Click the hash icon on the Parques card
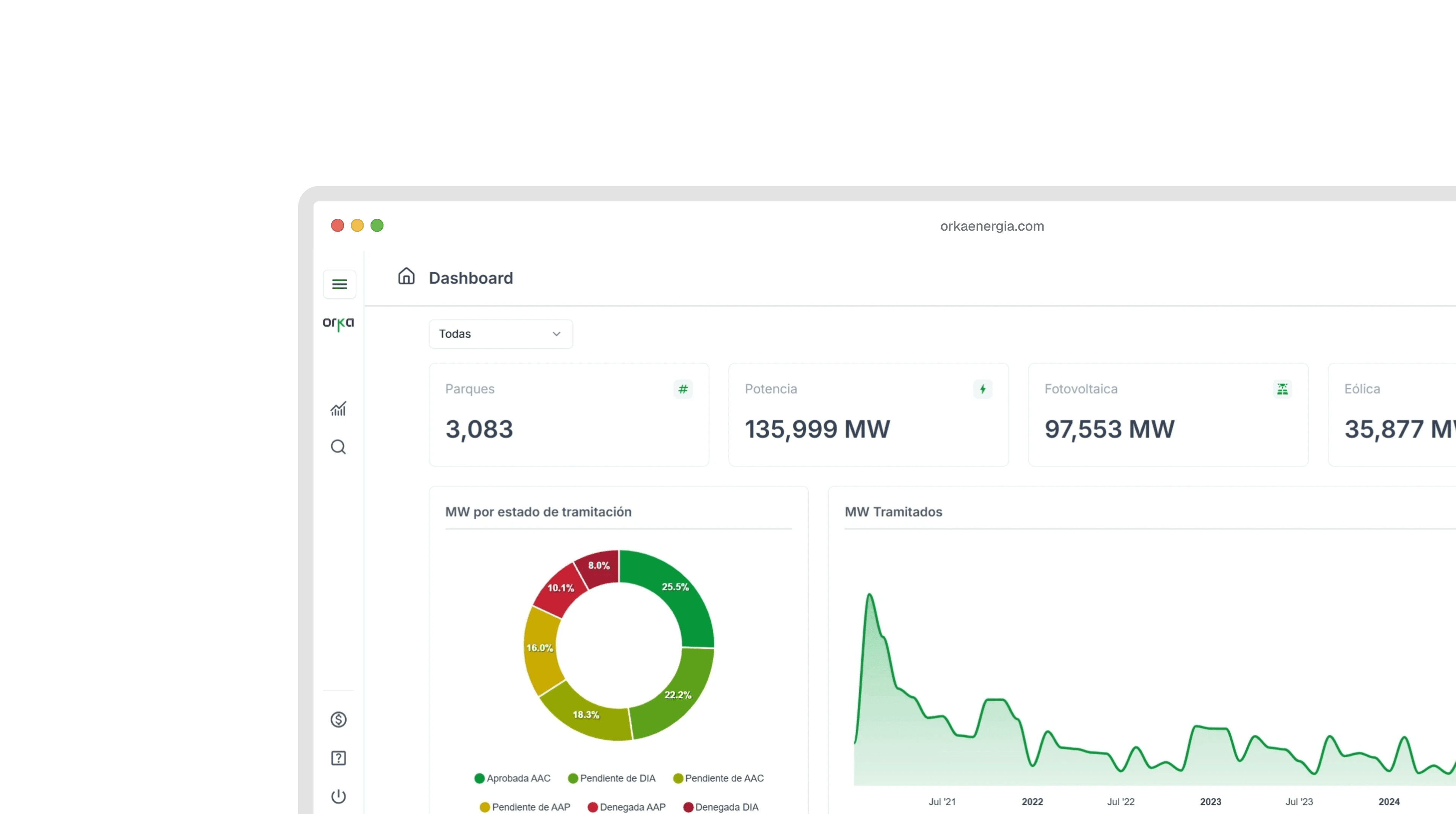Screen dimensions: 1456x814 pyautogui.click(x=683, y=389)
